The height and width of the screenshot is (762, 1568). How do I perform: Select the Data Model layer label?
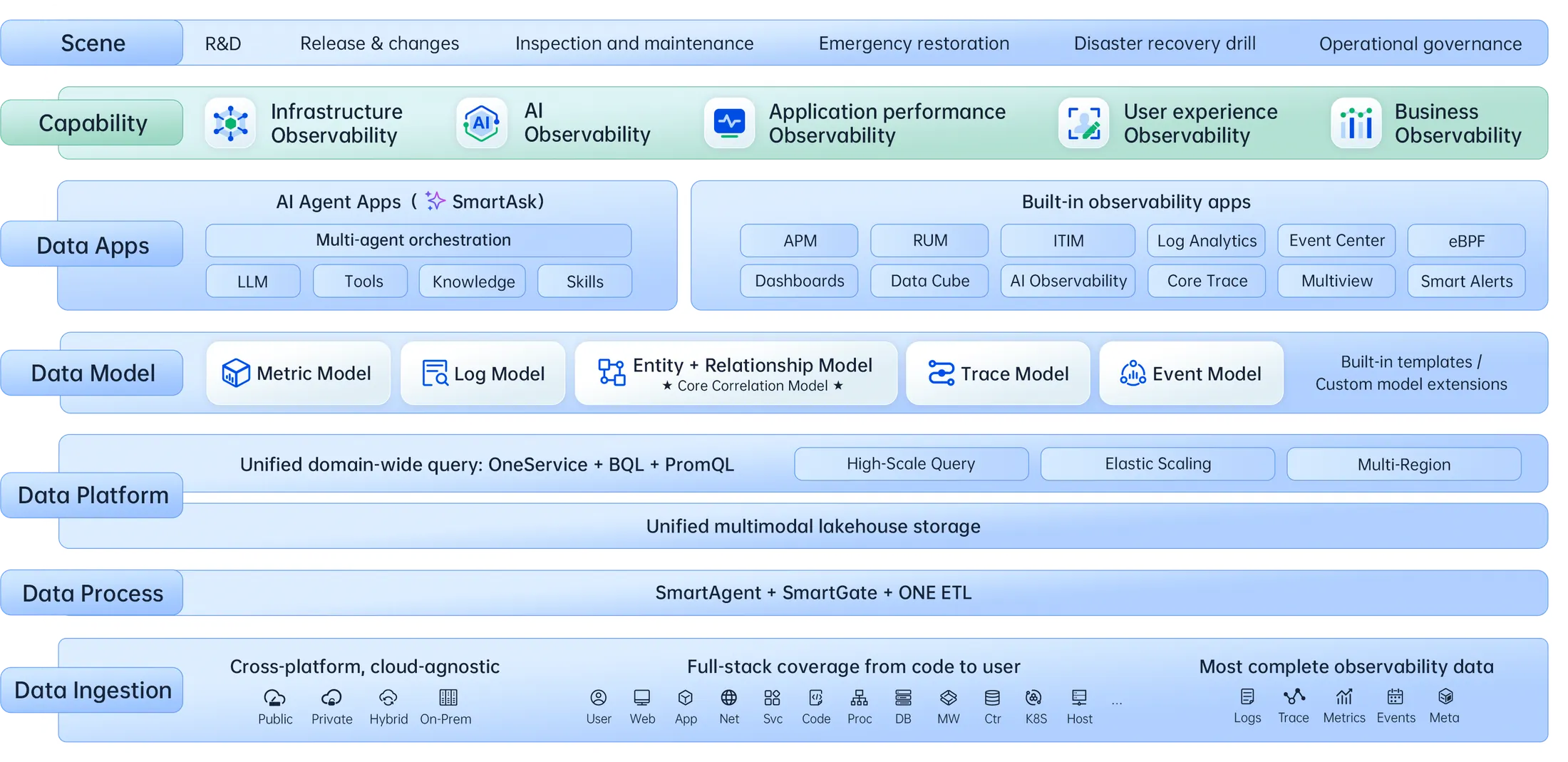point(92,373)
